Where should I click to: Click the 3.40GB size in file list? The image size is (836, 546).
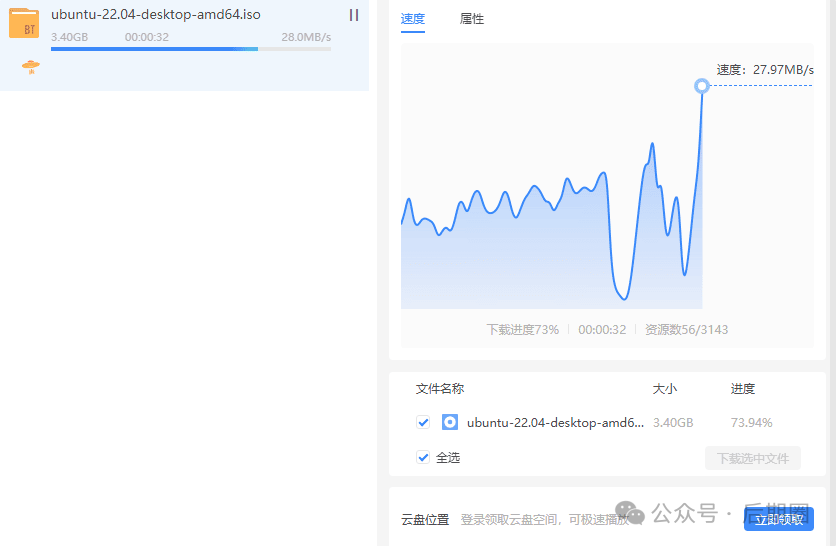tap(673, 423)
